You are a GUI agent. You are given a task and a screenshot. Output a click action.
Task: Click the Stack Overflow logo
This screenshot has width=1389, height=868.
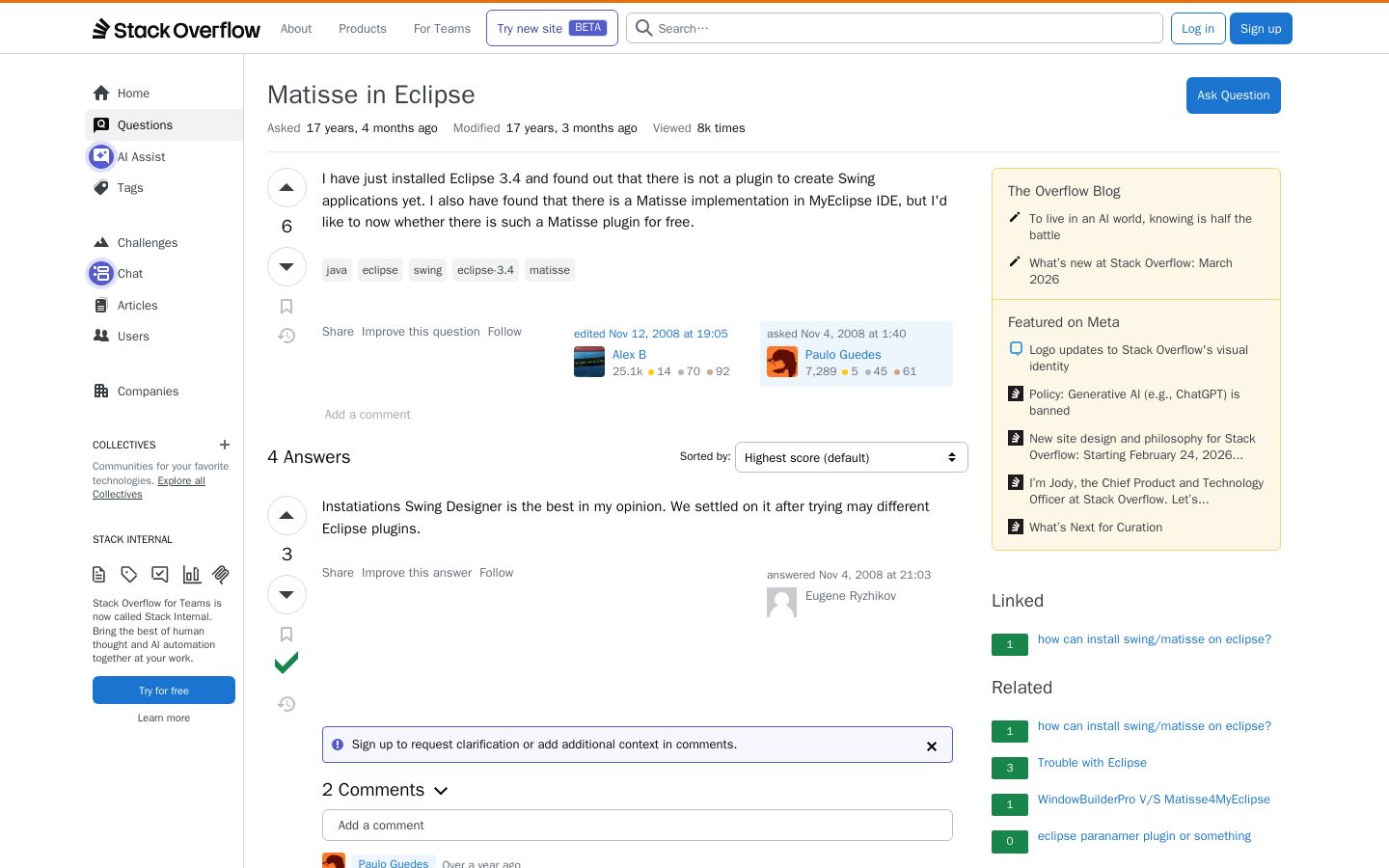pos(177,29)
